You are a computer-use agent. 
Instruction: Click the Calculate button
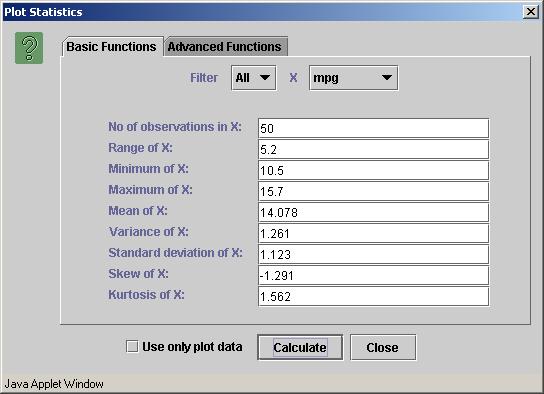coord(300,348)
